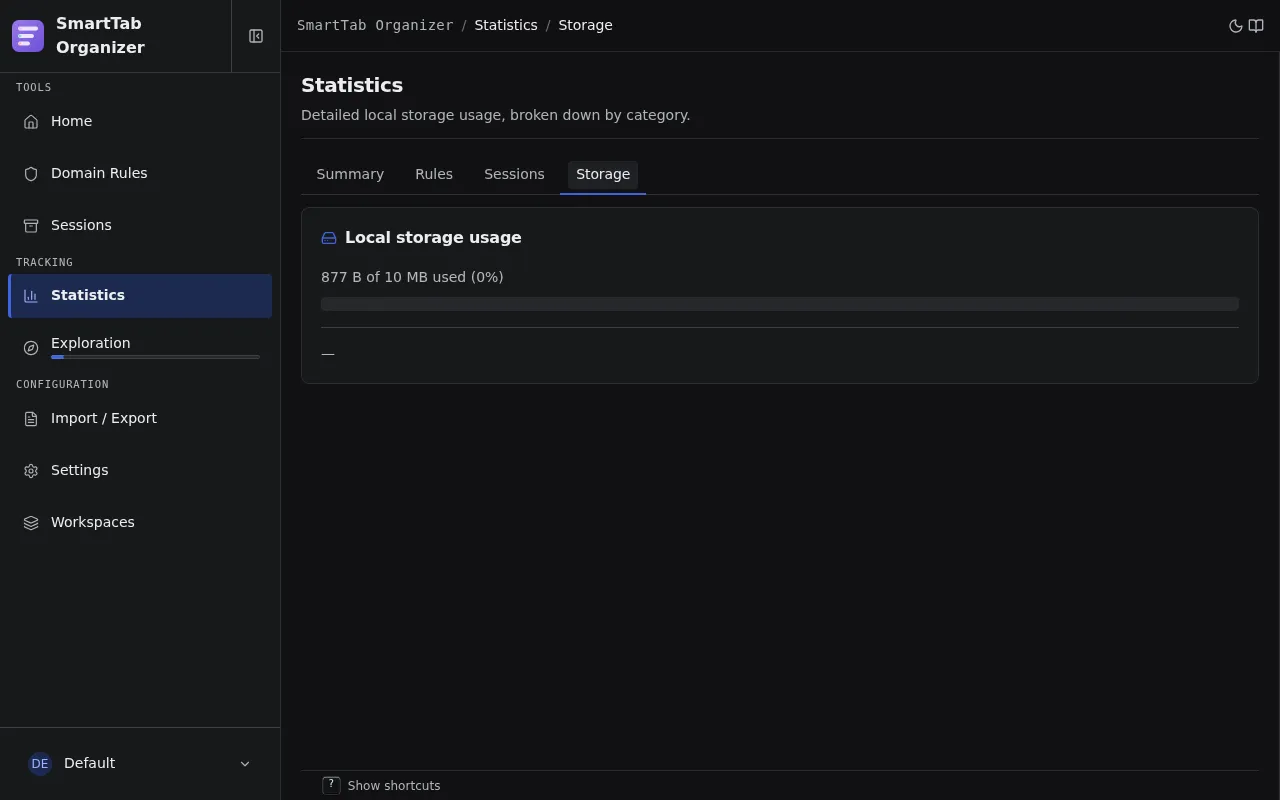This screenshot has height=800, width=1280.
Task: Click the local storage usage progress bar
Action: (x=780, y=304)
